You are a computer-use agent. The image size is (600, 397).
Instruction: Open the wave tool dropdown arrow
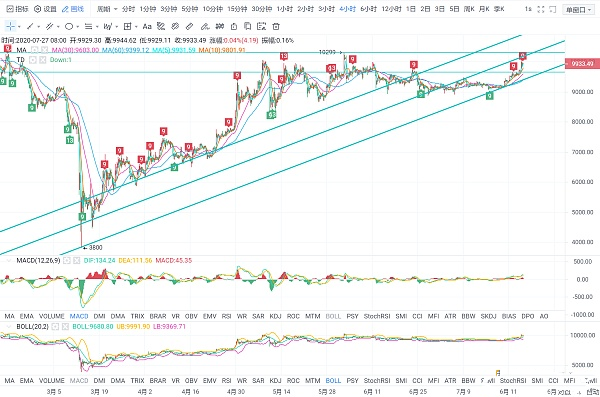click(117, 27)
